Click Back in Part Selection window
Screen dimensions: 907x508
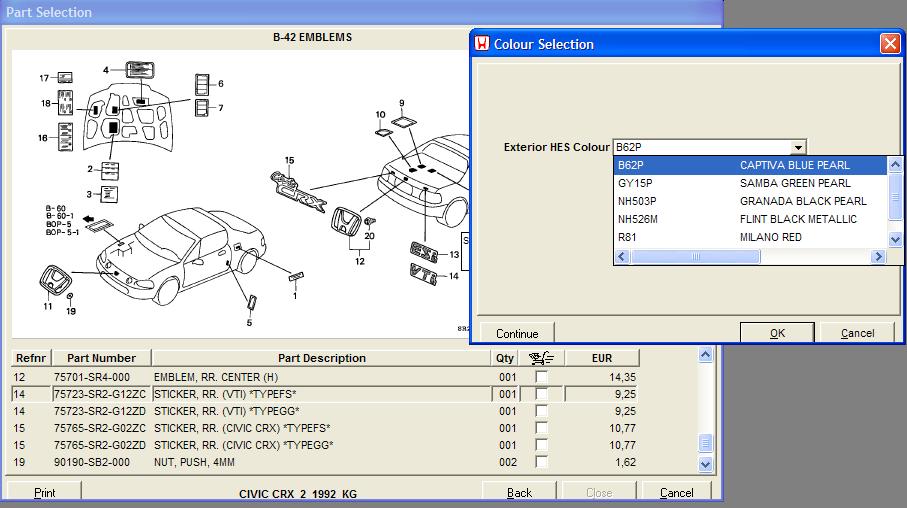coord(519,492)
